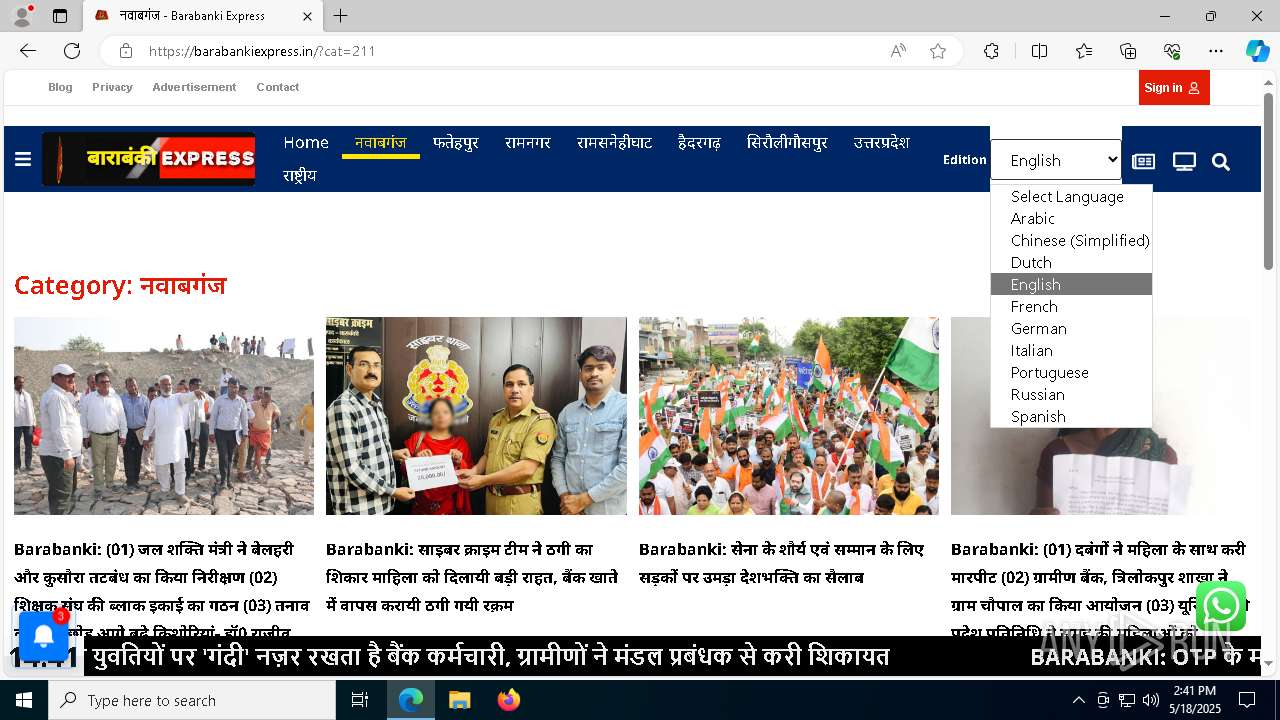Viewport: 1280px width, 720px height.
Task: Choose Portuguese from the language list
Action: pos(1071,372)
